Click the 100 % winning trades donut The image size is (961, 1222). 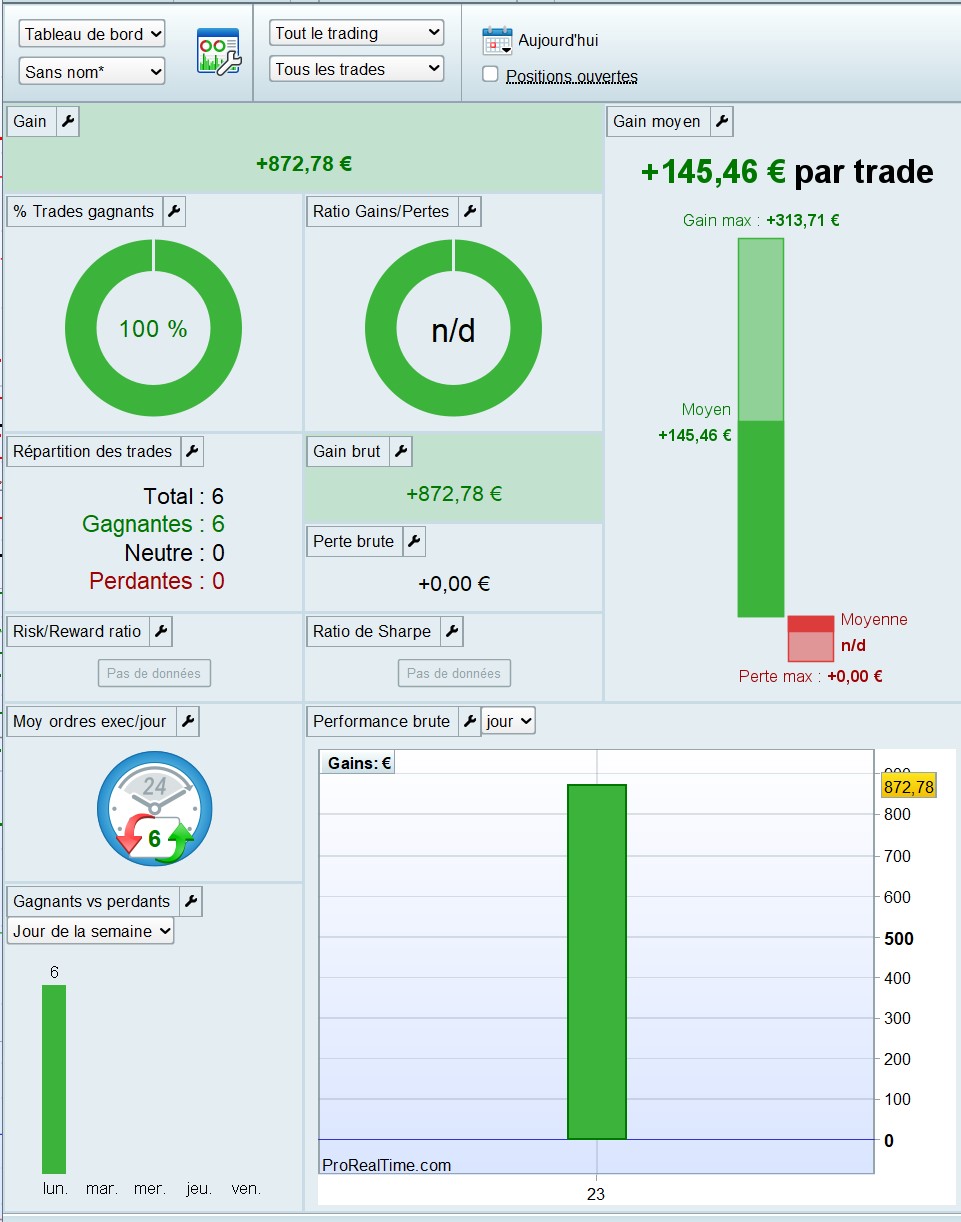154,328
